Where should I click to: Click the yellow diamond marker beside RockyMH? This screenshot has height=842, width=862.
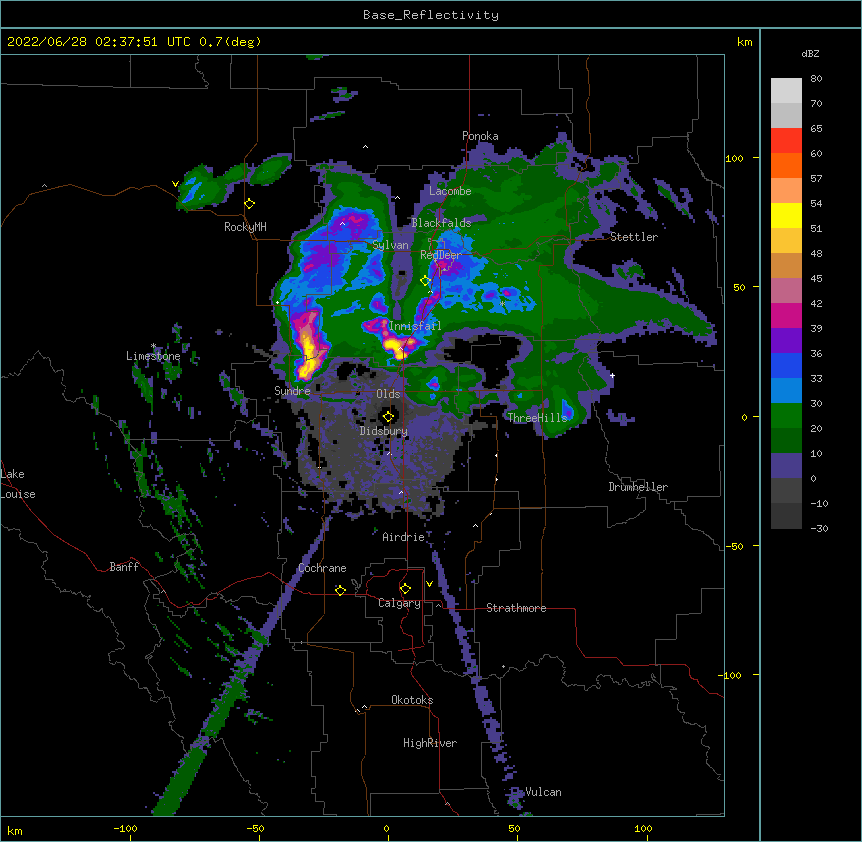click(x=250, y=204)
